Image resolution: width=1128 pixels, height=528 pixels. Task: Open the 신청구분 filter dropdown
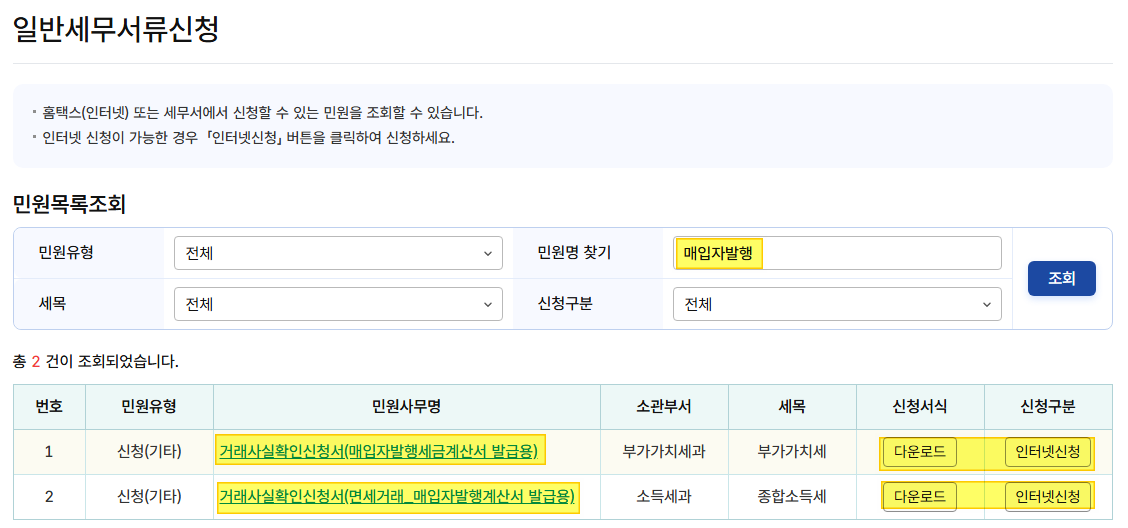click(837, 304)
